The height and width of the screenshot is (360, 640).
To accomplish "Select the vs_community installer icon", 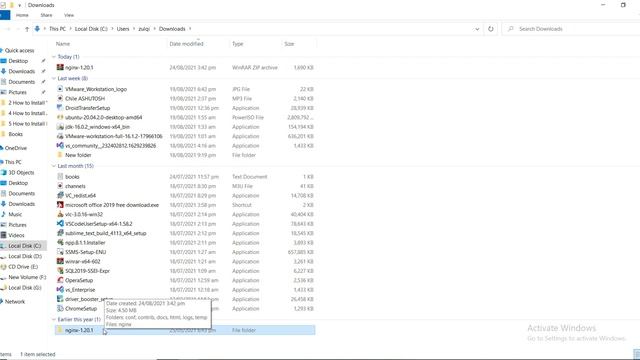I will pos(60,146).
